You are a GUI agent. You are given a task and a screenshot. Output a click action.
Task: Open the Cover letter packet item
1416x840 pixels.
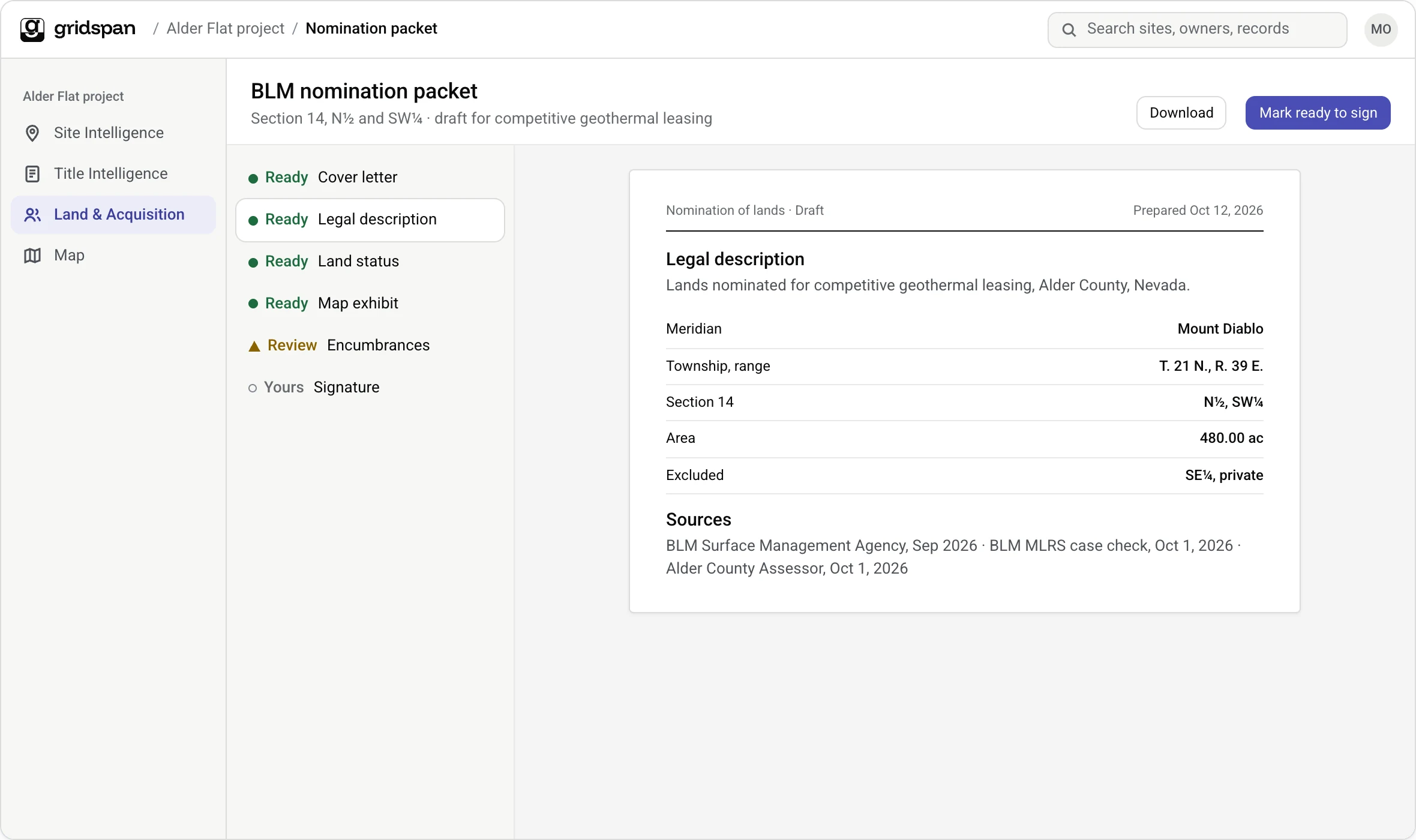click(x=370, y=178)
